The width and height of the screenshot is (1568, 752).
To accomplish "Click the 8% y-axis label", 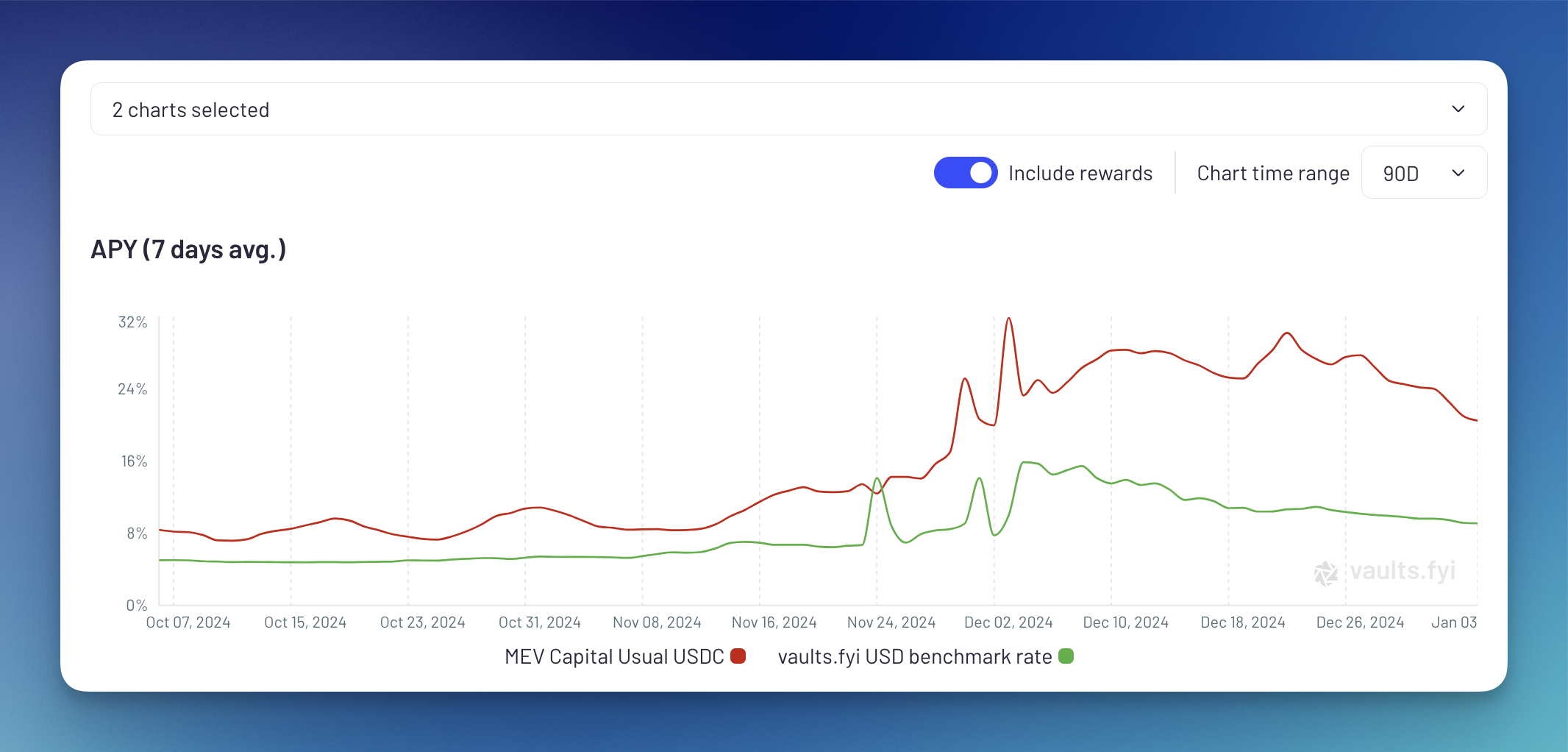I will (138, 533).
